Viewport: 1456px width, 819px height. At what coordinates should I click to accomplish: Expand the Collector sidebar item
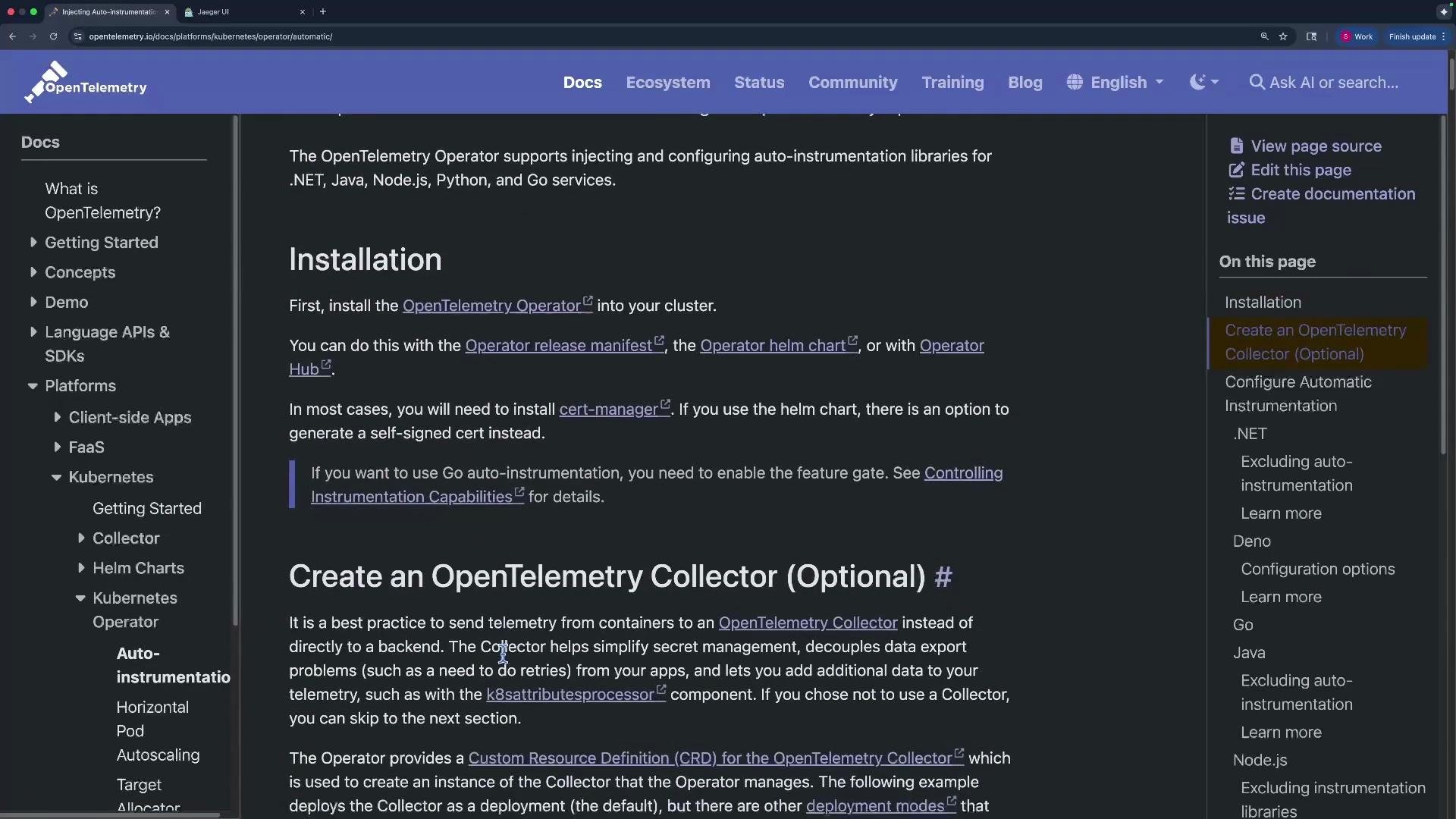(80, 538)
